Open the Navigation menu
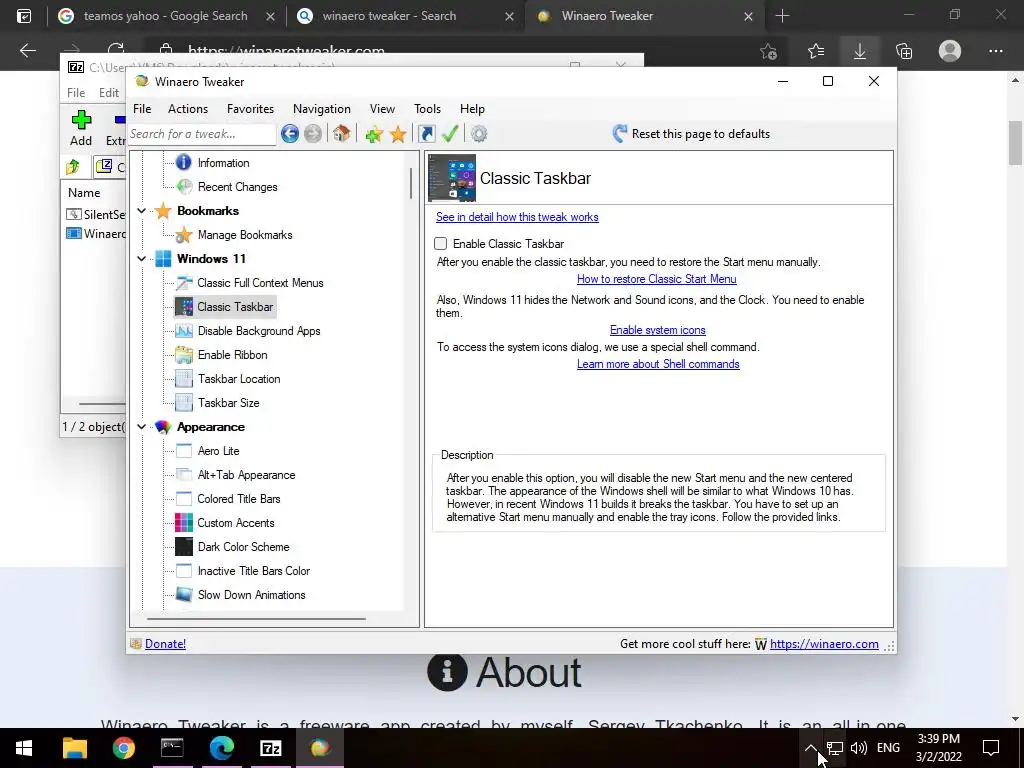The image size is (1024, 768). click(321, 109)
